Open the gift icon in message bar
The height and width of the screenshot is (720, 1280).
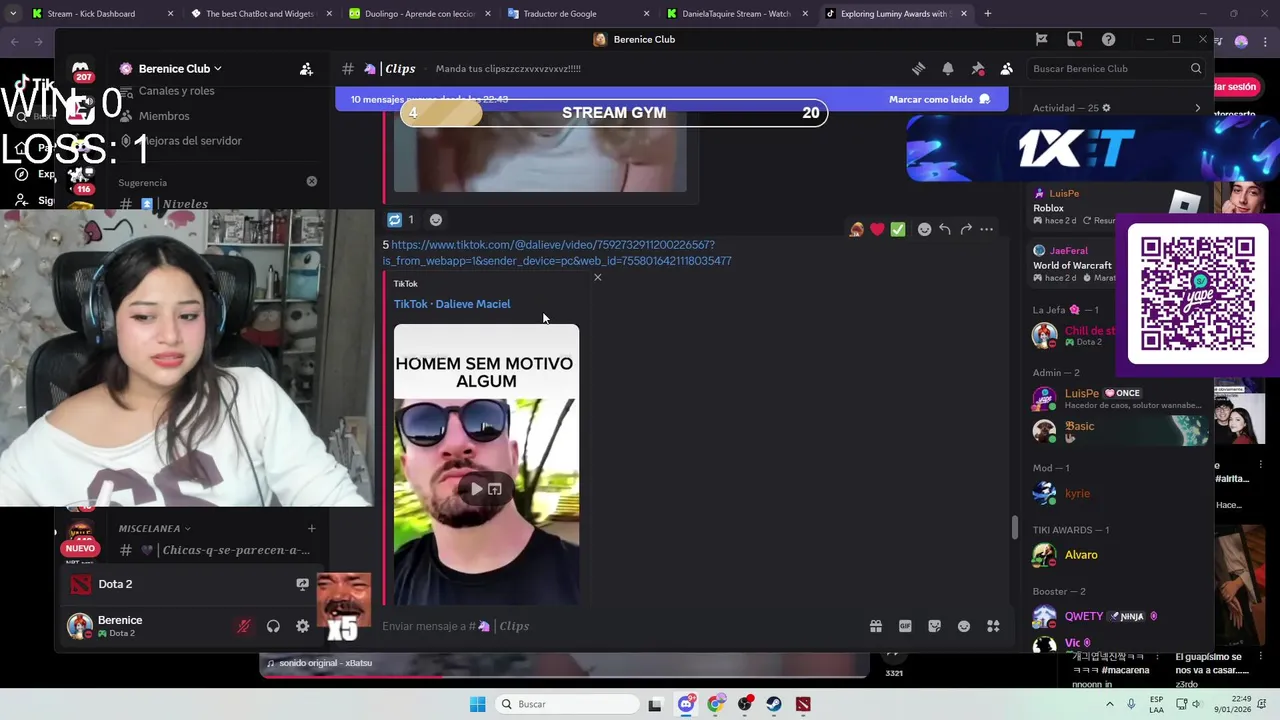click(x=876, y=626)
